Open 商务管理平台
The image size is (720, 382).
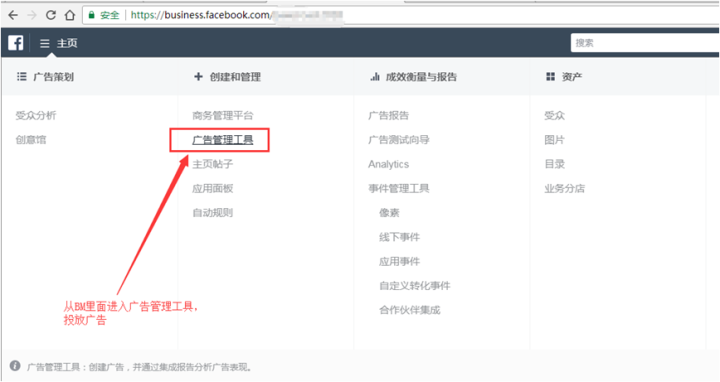(223, 115)
